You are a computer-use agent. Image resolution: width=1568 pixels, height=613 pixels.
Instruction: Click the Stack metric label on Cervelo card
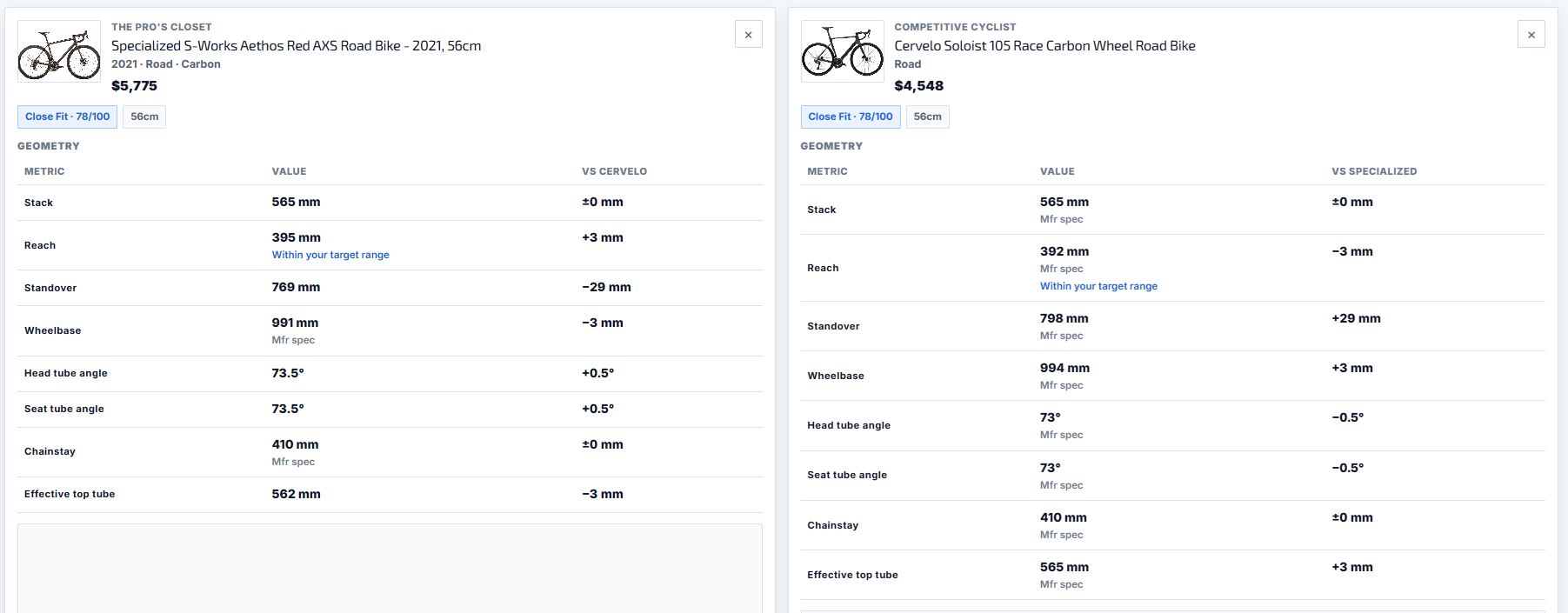click(x=821, y=210)
